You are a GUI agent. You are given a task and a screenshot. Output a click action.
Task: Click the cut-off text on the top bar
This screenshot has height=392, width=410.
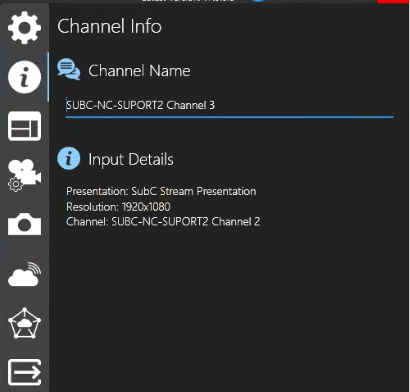point(188,1)
